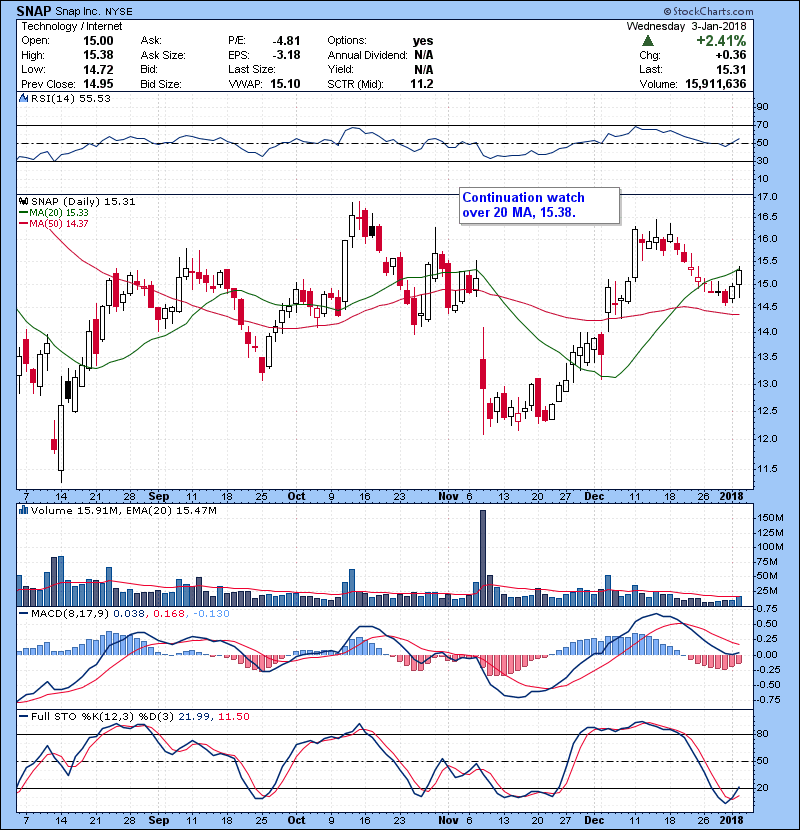Click the Oct label on price chart axis
The width and height of the screenshot is (800, 830).
296,497
